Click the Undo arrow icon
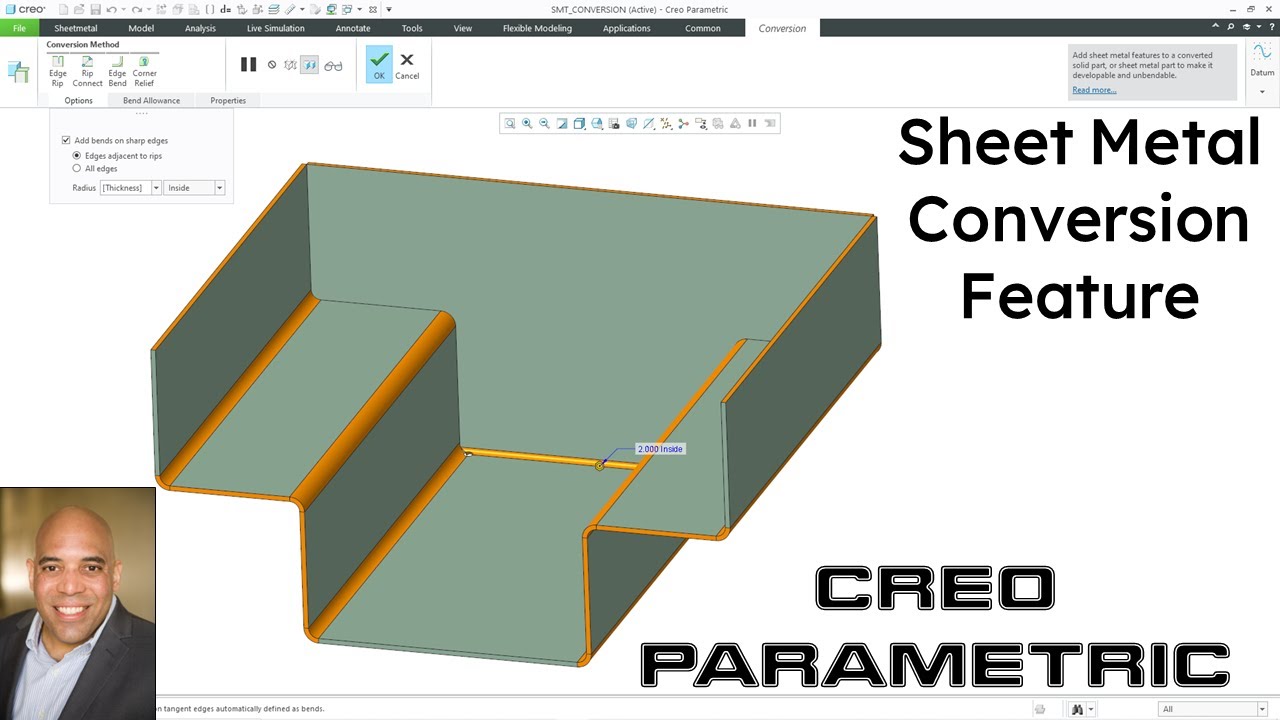The image size is (1280, 720). pos(111,9)
